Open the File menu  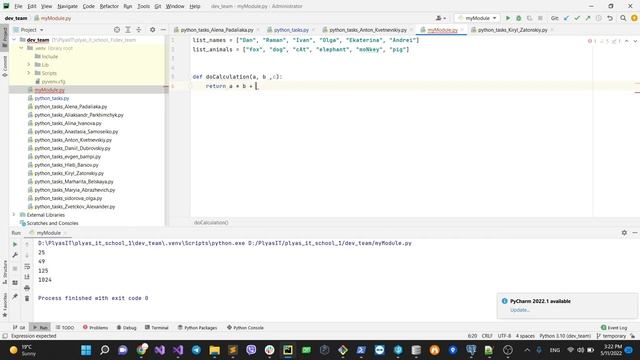[x=18, y=6]
